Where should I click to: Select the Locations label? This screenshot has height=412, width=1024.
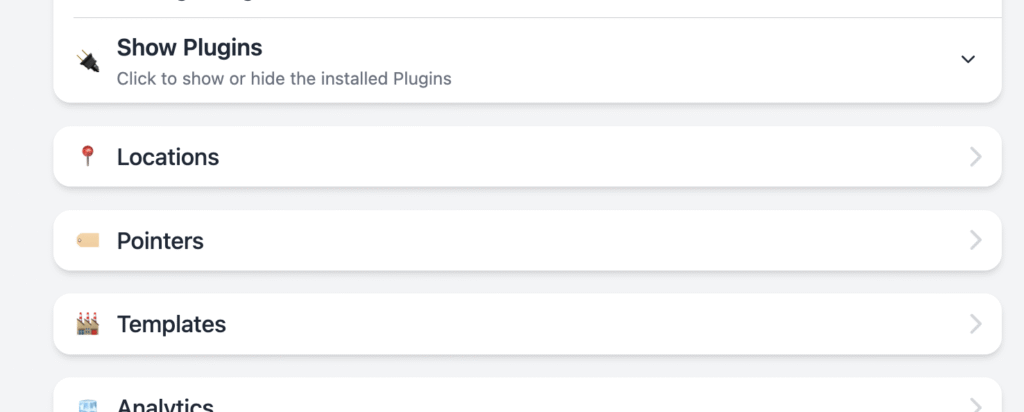click(x=168, y=157)
